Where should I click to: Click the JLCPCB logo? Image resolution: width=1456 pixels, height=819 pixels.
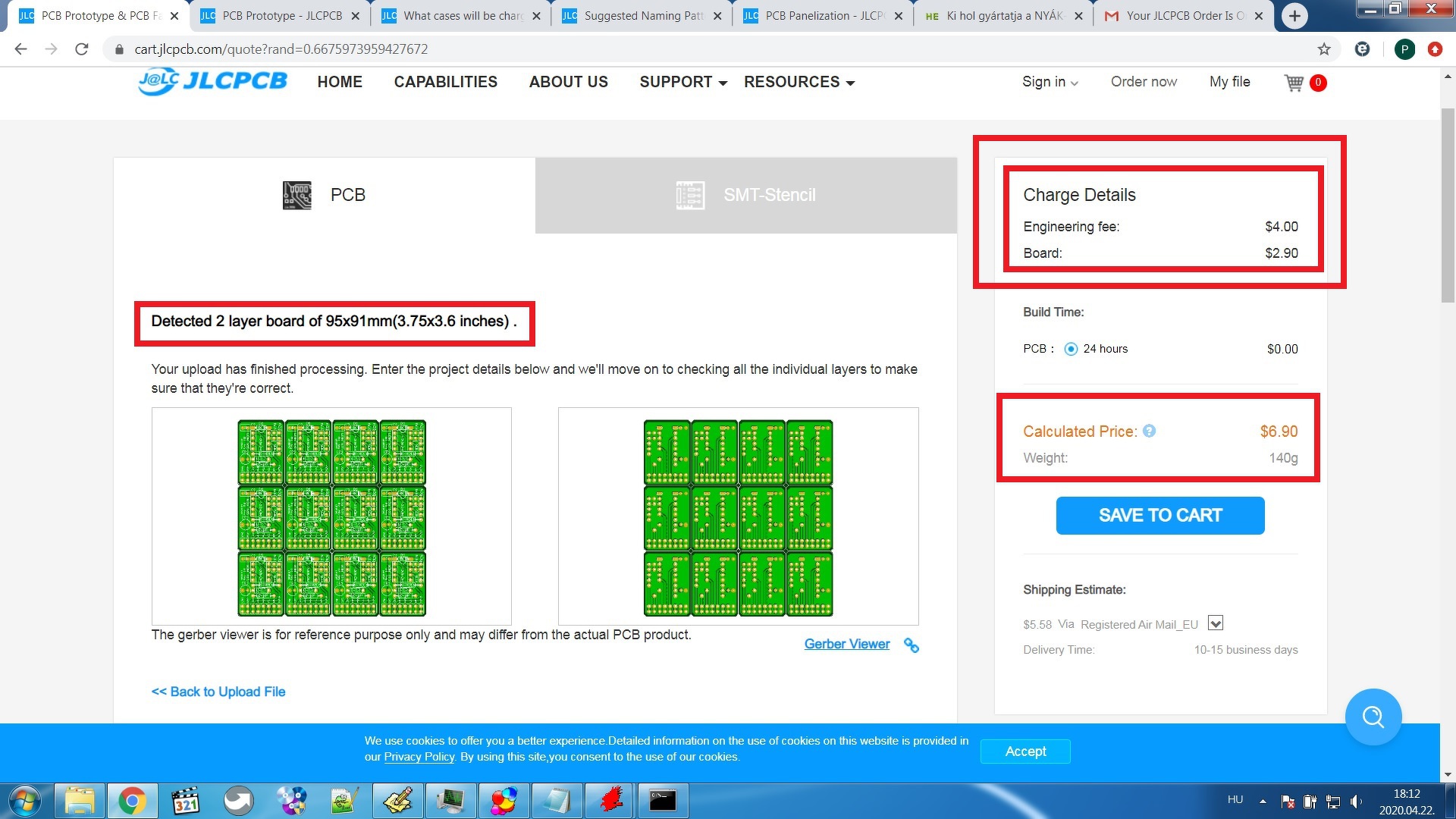point(213,82)
